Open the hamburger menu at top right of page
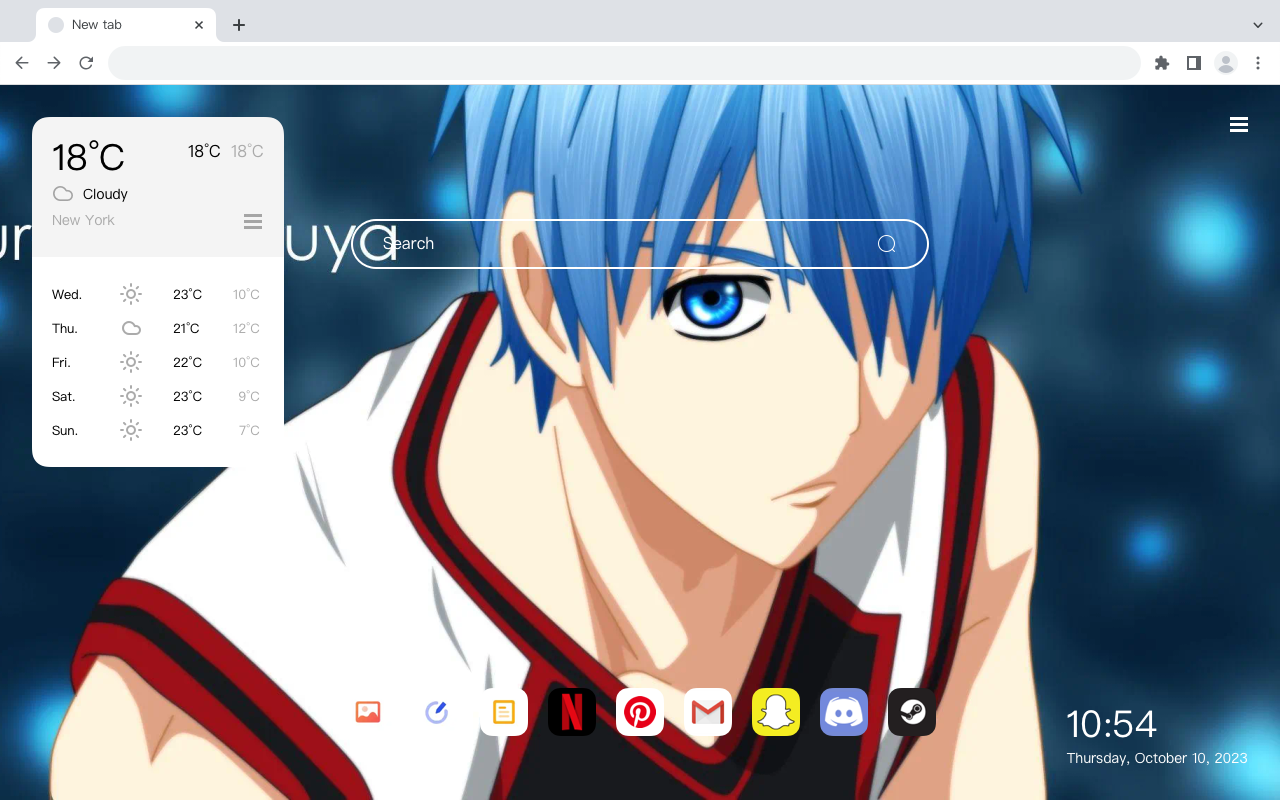 pyautogui.click(x=1239, y=125)
